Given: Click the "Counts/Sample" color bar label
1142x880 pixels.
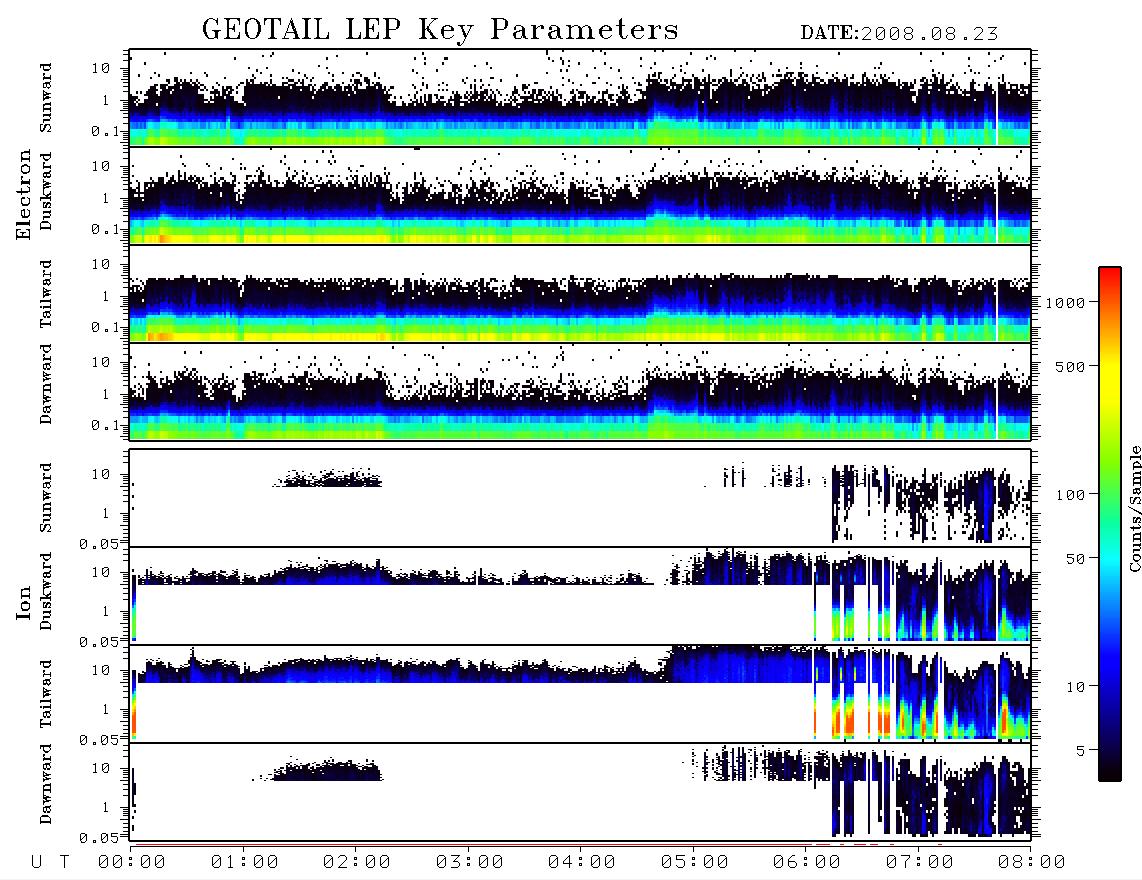Looking at the screenshot, I should 1134,508.
